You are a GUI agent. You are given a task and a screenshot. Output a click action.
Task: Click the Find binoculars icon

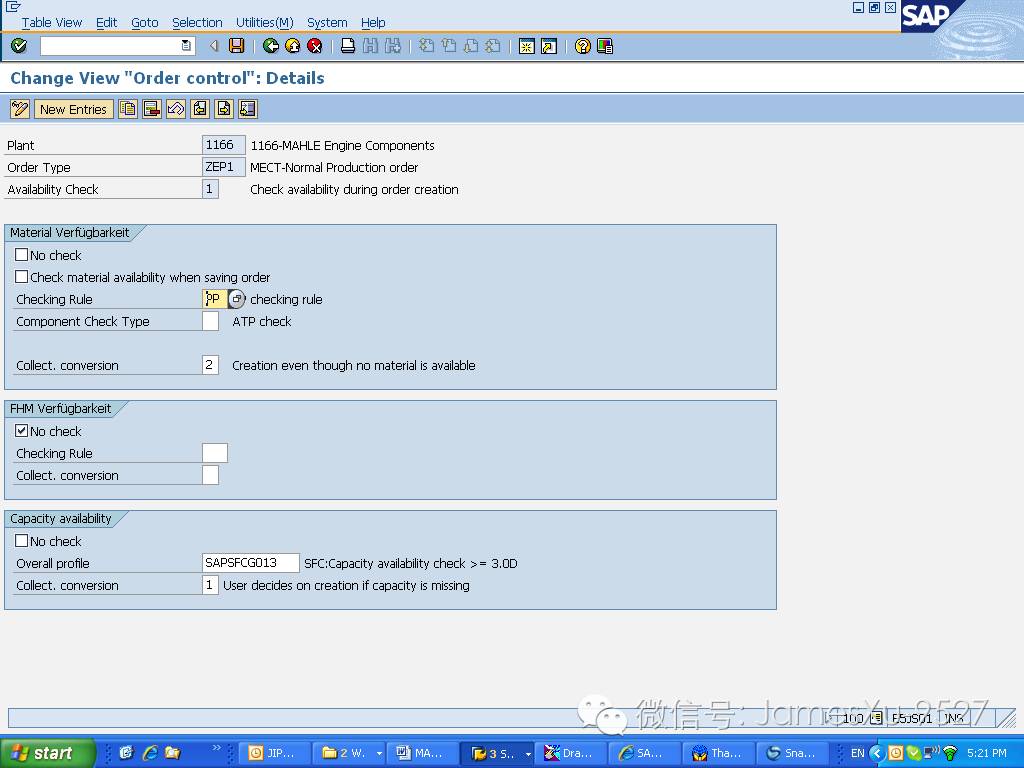370,46
